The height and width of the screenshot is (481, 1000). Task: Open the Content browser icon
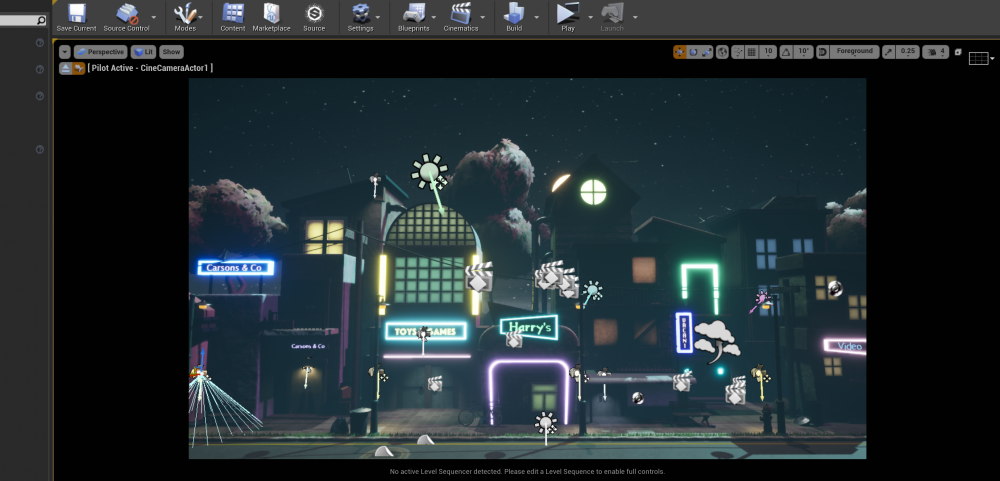tap(232, 13)
